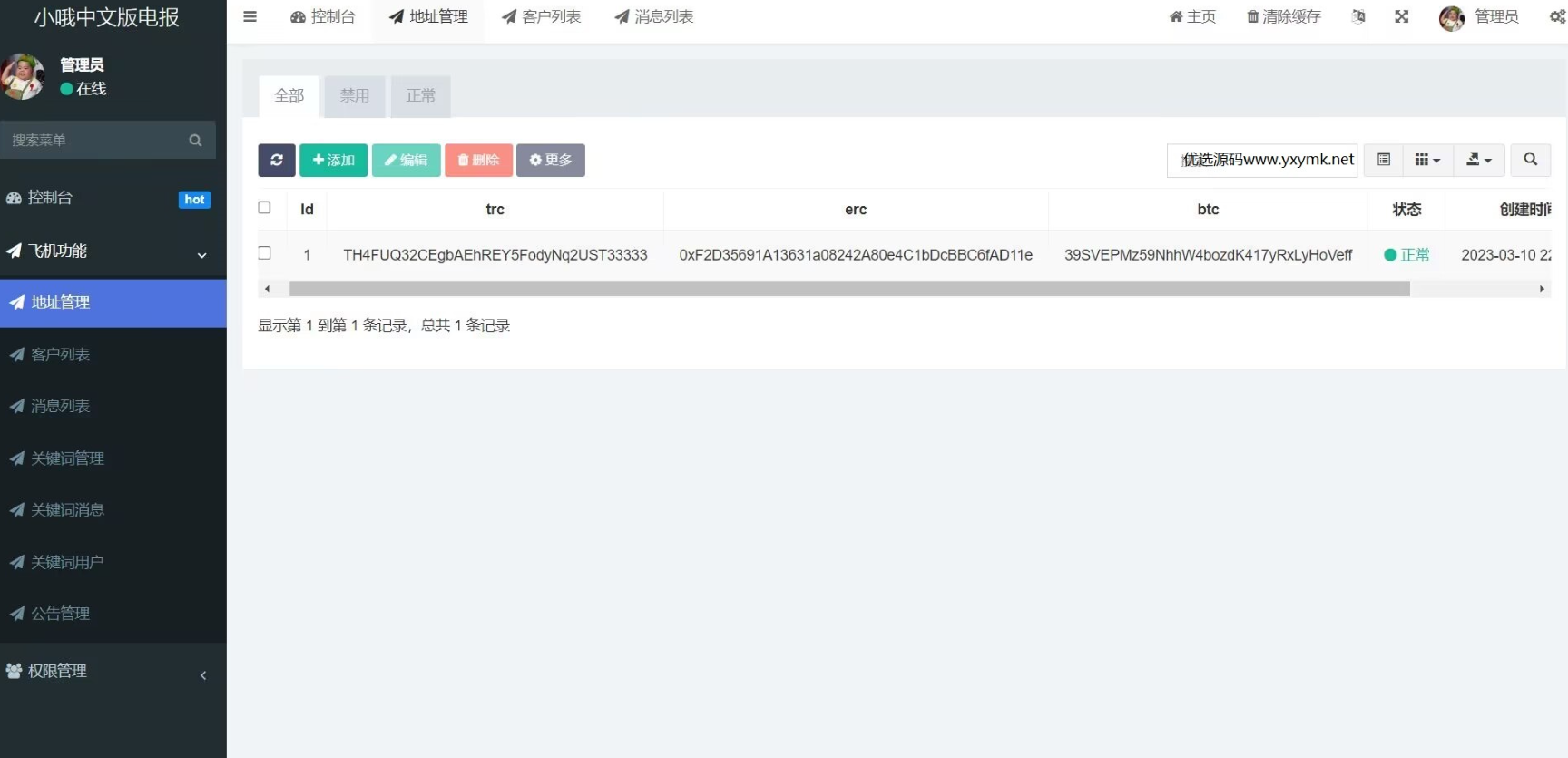Open the 地址管理 top navigation tab
This screenshot has width=1568, height=758.
click(428, 17)
